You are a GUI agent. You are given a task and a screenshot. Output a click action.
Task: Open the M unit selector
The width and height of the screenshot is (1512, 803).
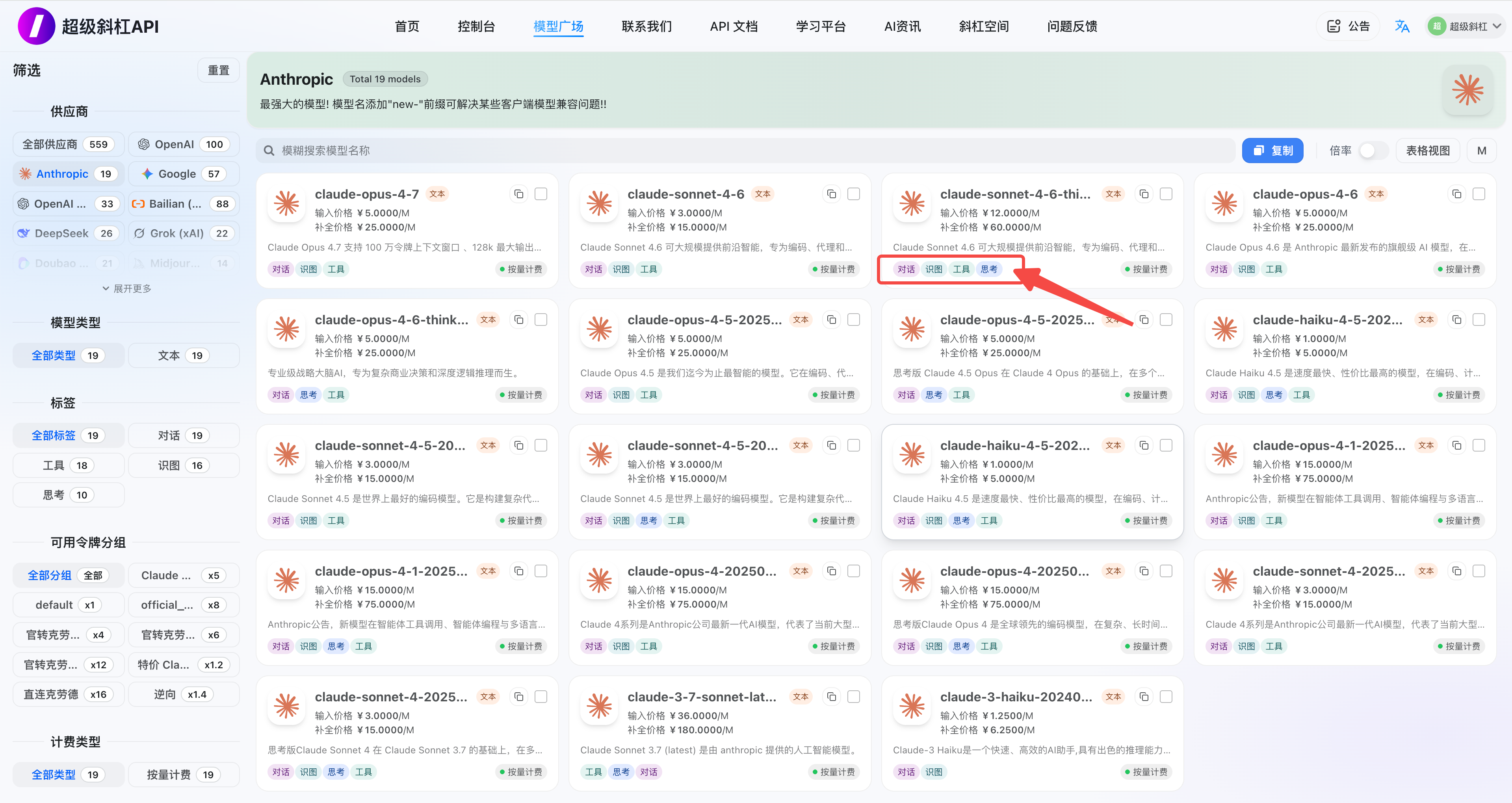click(1481, 151)
